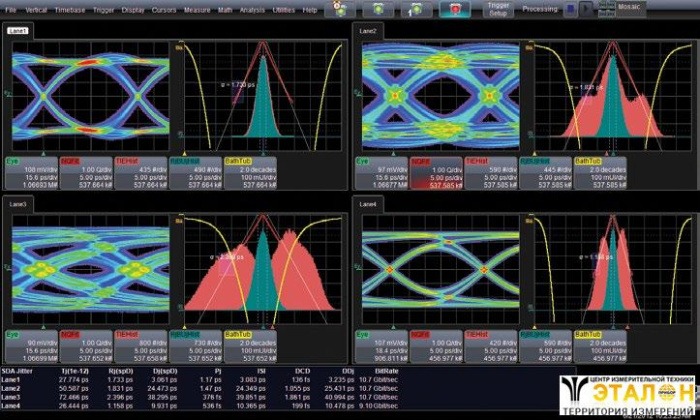
Task: Click the play arrow icon next to the stop square
Action: [587, 10]
